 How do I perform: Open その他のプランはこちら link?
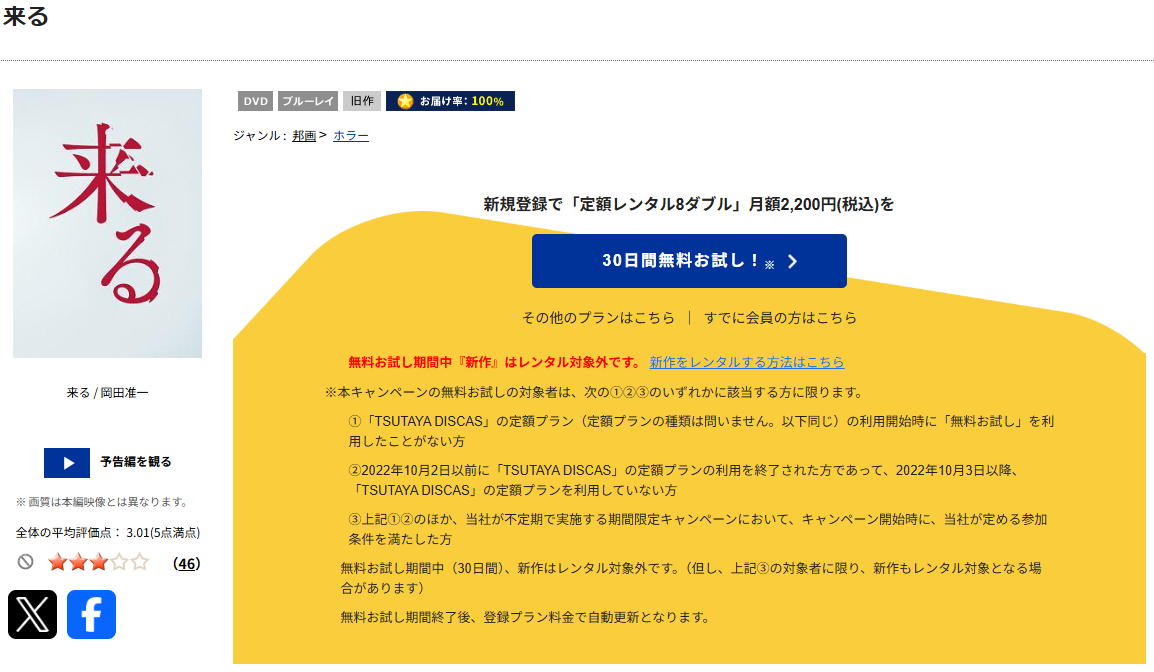pos(598,318)
